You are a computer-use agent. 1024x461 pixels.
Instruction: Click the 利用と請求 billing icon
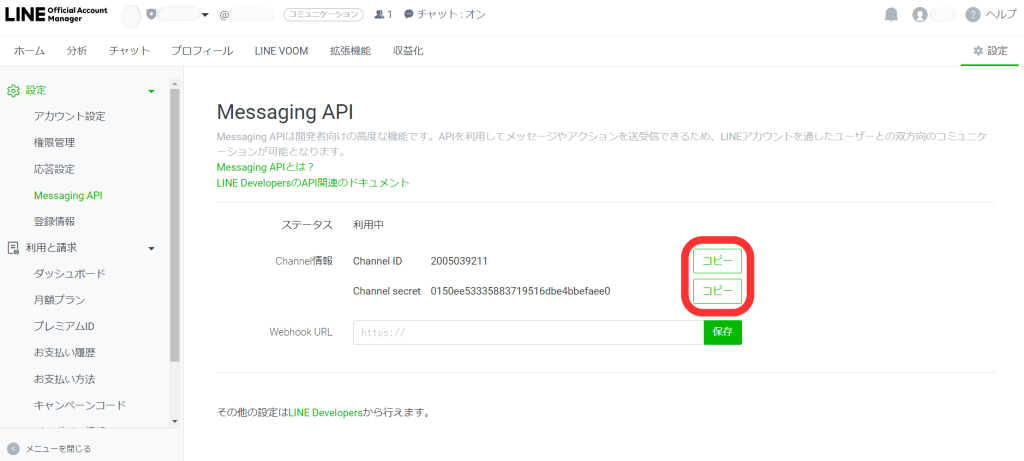[13, 248]
